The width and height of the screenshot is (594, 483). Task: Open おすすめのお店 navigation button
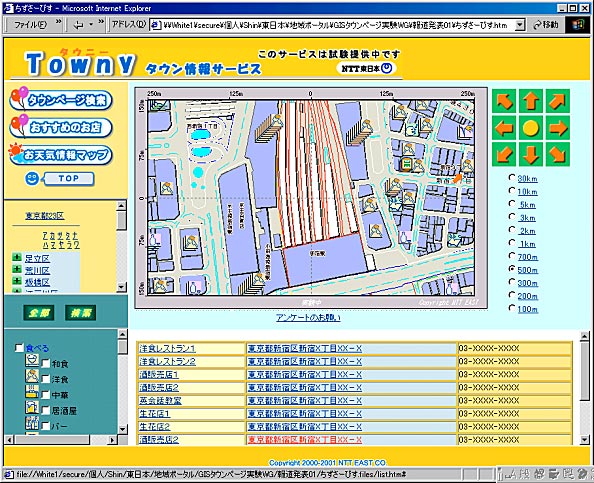click(61, 127)
